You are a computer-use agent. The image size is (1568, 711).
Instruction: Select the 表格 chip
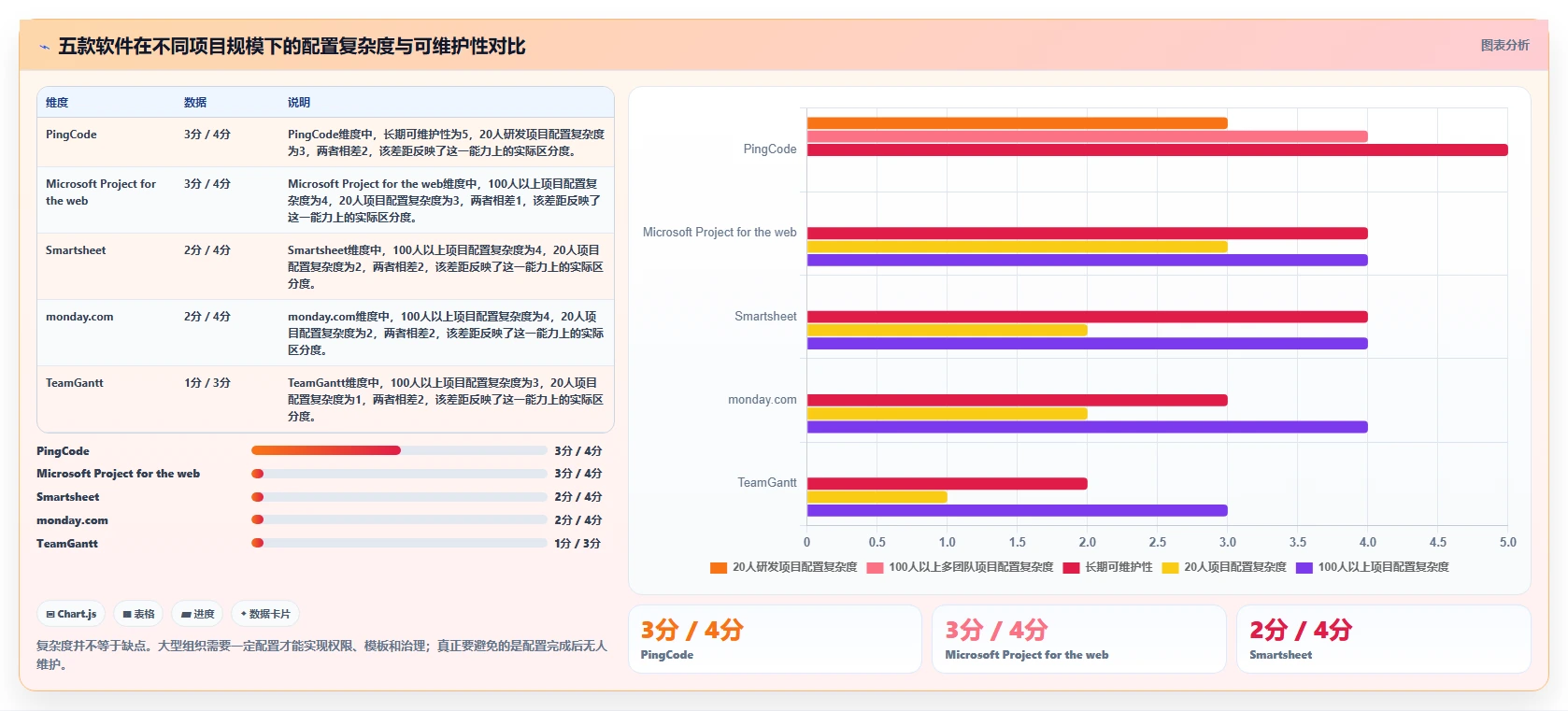138,614
